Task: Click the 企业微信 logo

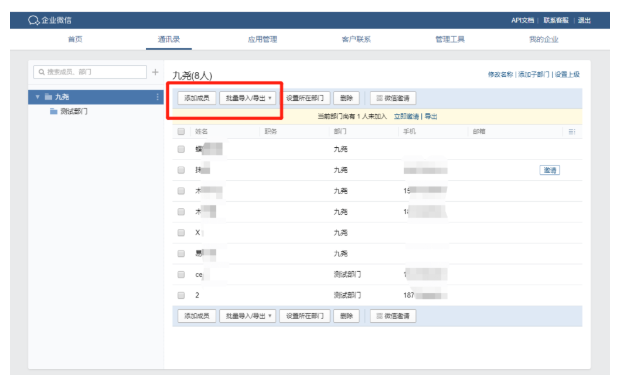Action: (x=50, y=20)
